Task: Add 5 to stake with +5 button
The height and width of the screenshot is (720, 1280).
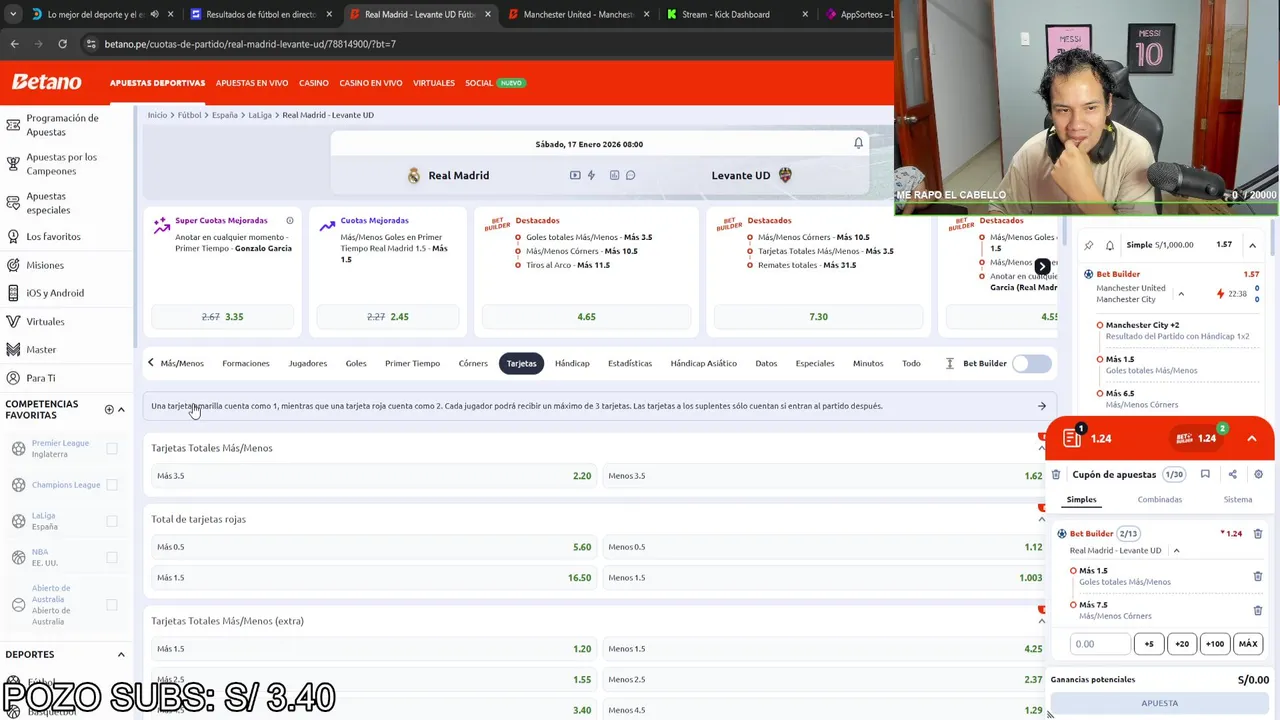Action: point(1149,644)
